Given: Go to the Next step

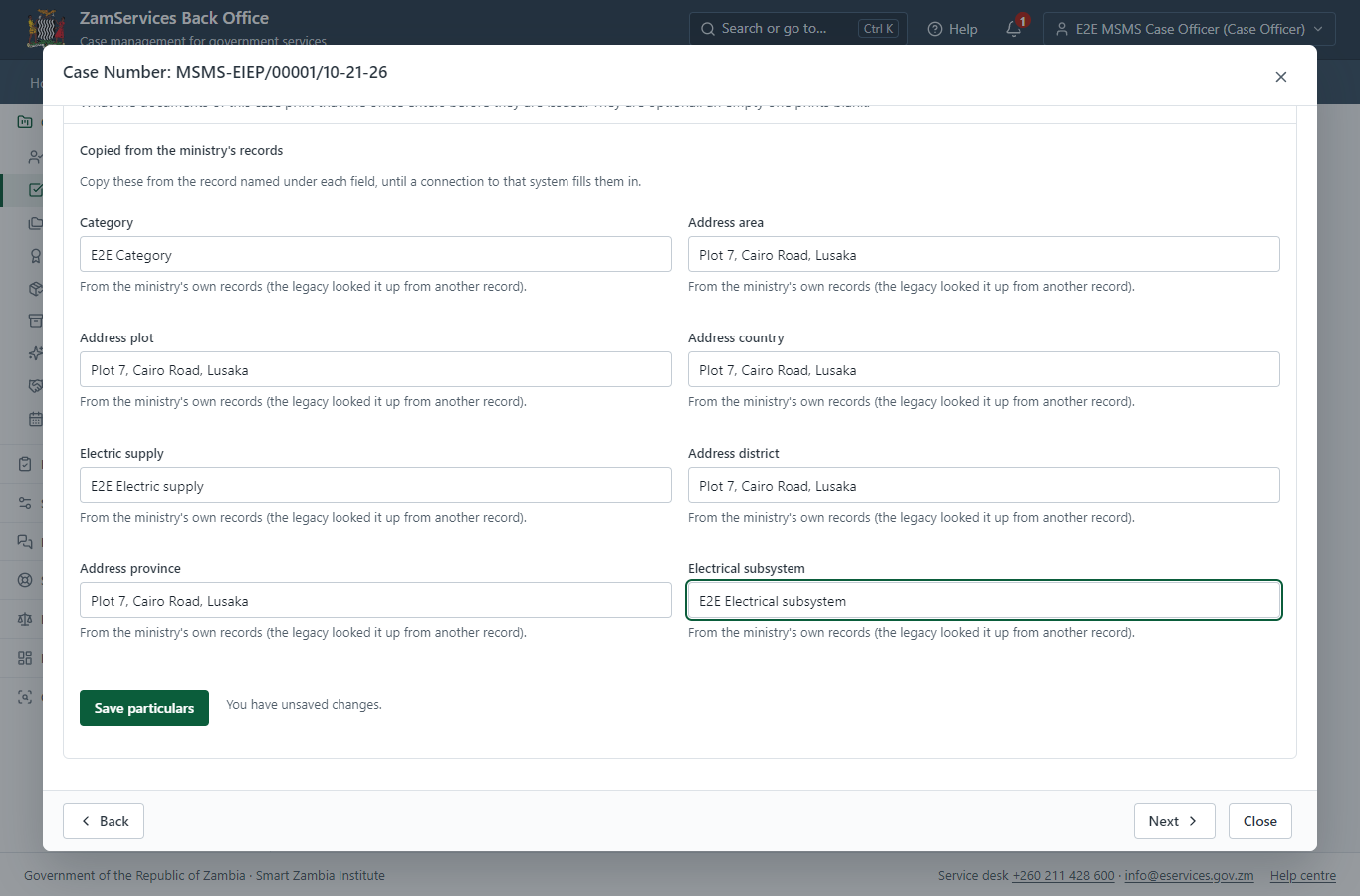Looking at the screenshot, I should pyautogui.click(x=1174, y=821).
